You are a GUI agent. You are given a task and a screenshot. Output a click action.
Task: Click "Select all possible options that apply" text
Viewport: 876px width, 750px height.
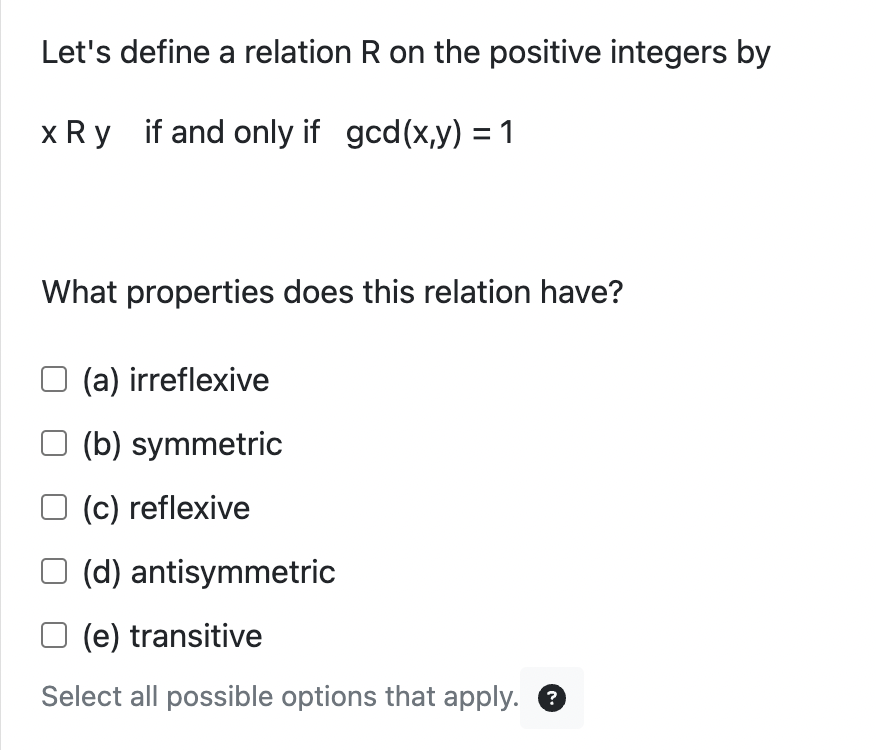click(277, 697)
